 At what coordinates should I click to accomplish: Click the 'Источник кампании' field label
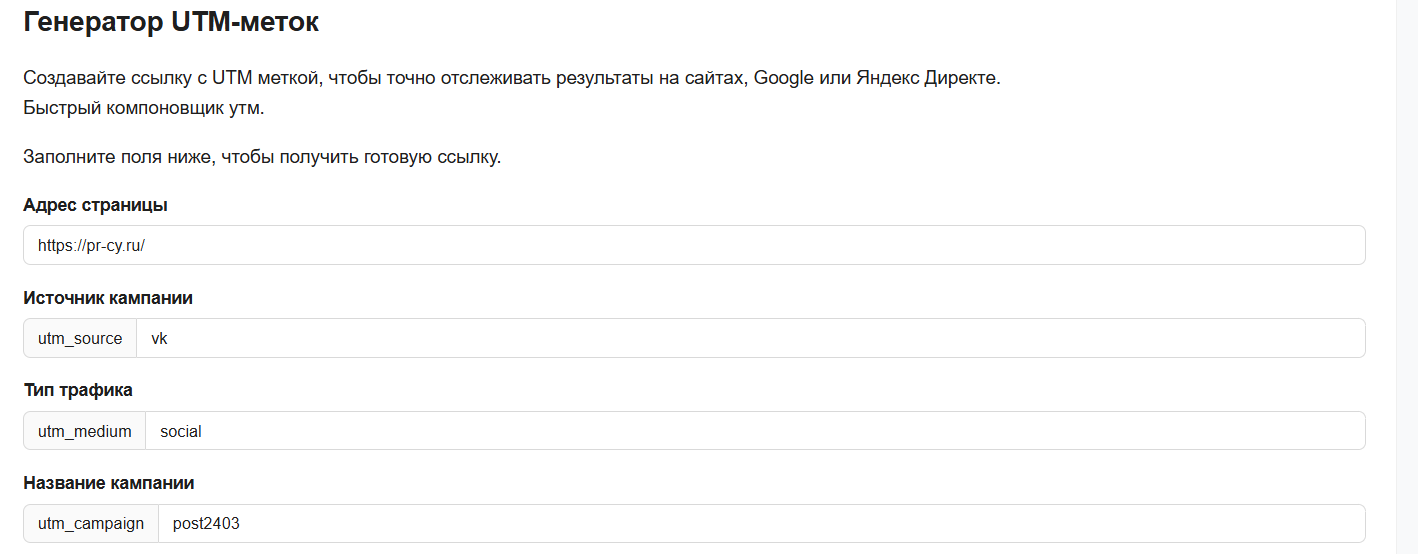coord(108,298)
